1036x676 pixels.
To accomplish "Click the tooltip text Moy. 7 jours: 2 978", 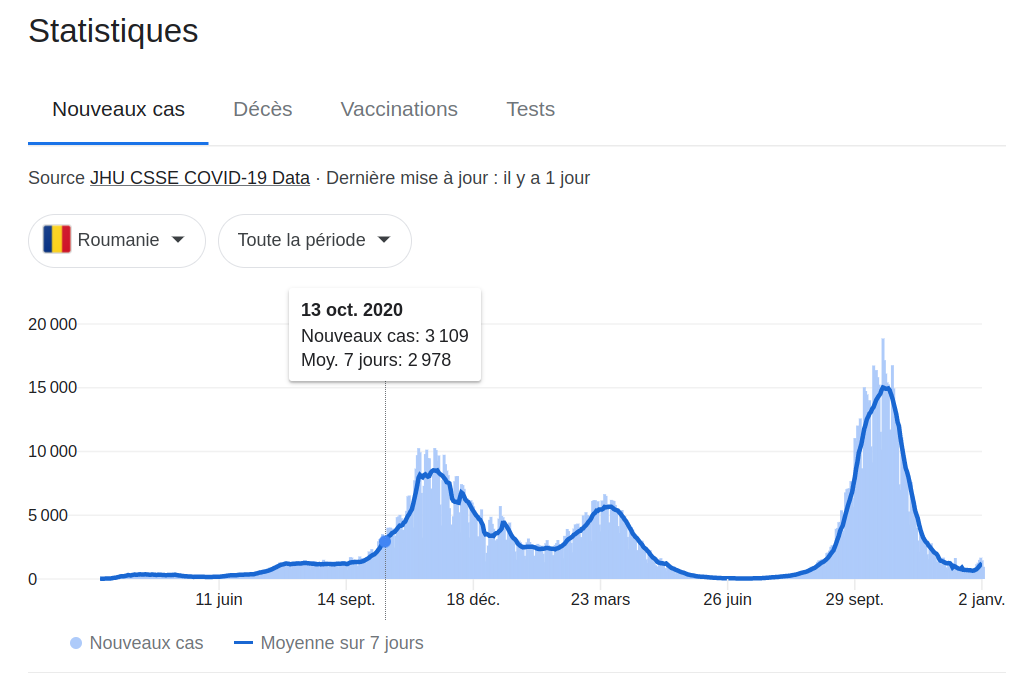I will 376,360.
